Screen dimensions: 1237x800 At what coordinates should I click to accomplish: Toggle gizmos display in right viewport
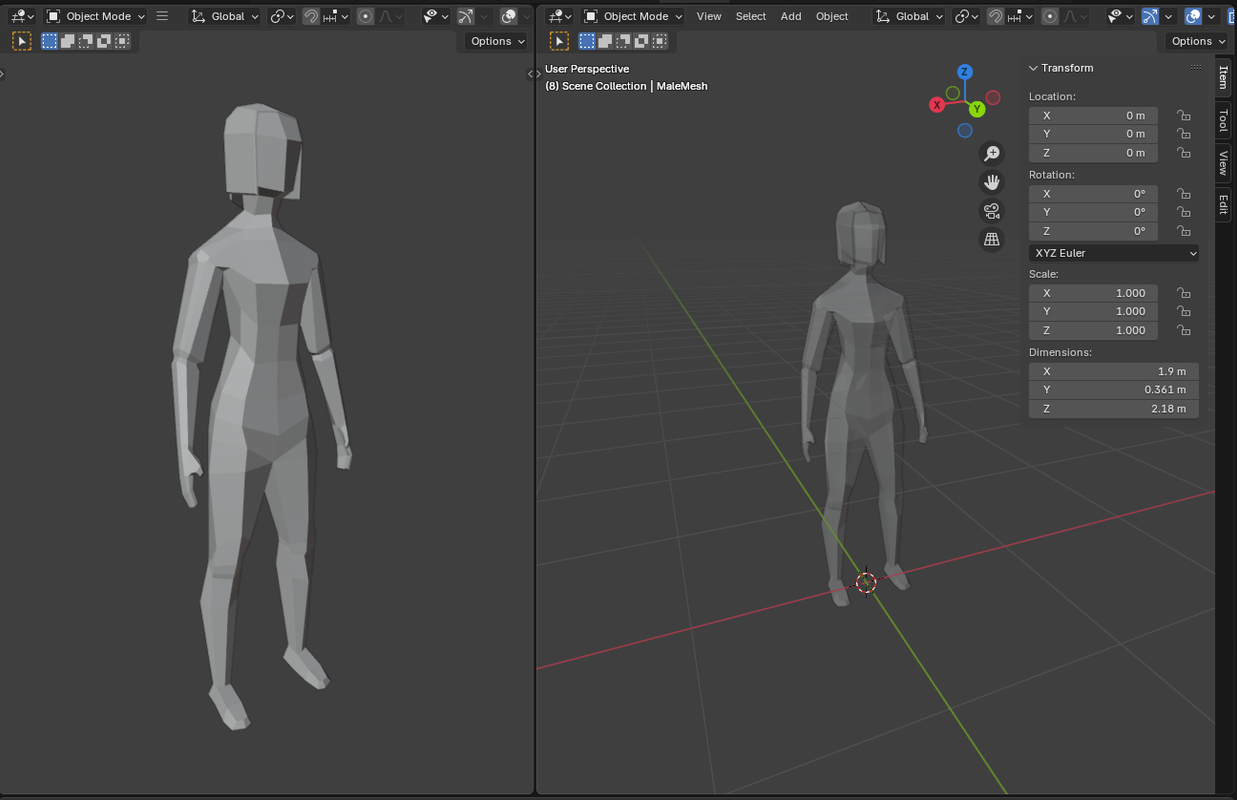tap(1150, 16)
